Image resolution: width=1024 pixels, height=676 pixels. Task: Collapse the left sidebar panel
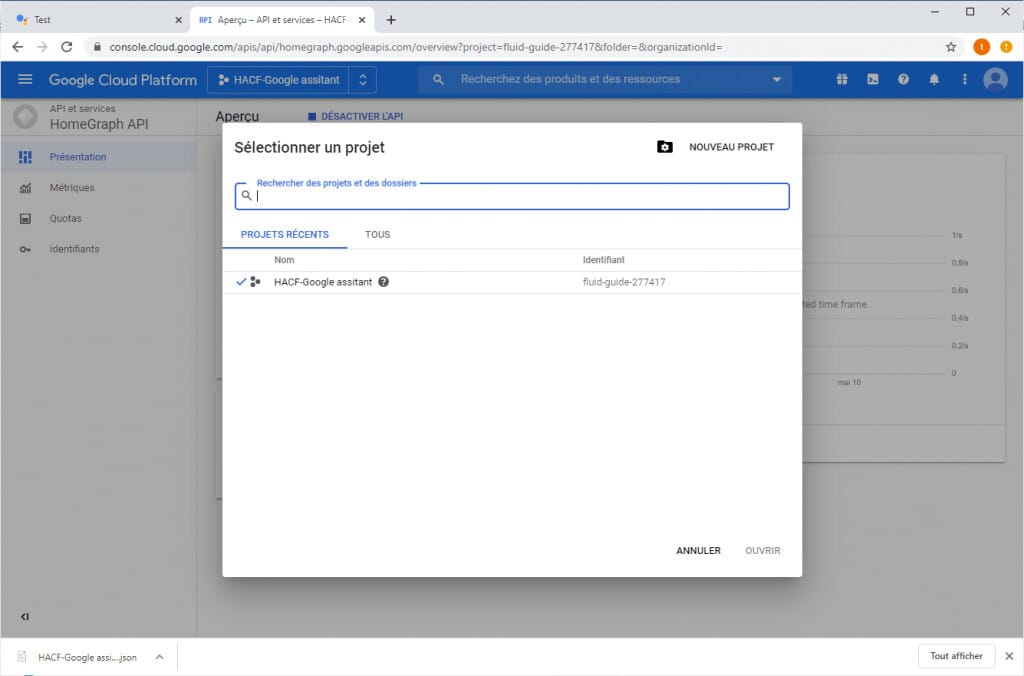point(25,617)
